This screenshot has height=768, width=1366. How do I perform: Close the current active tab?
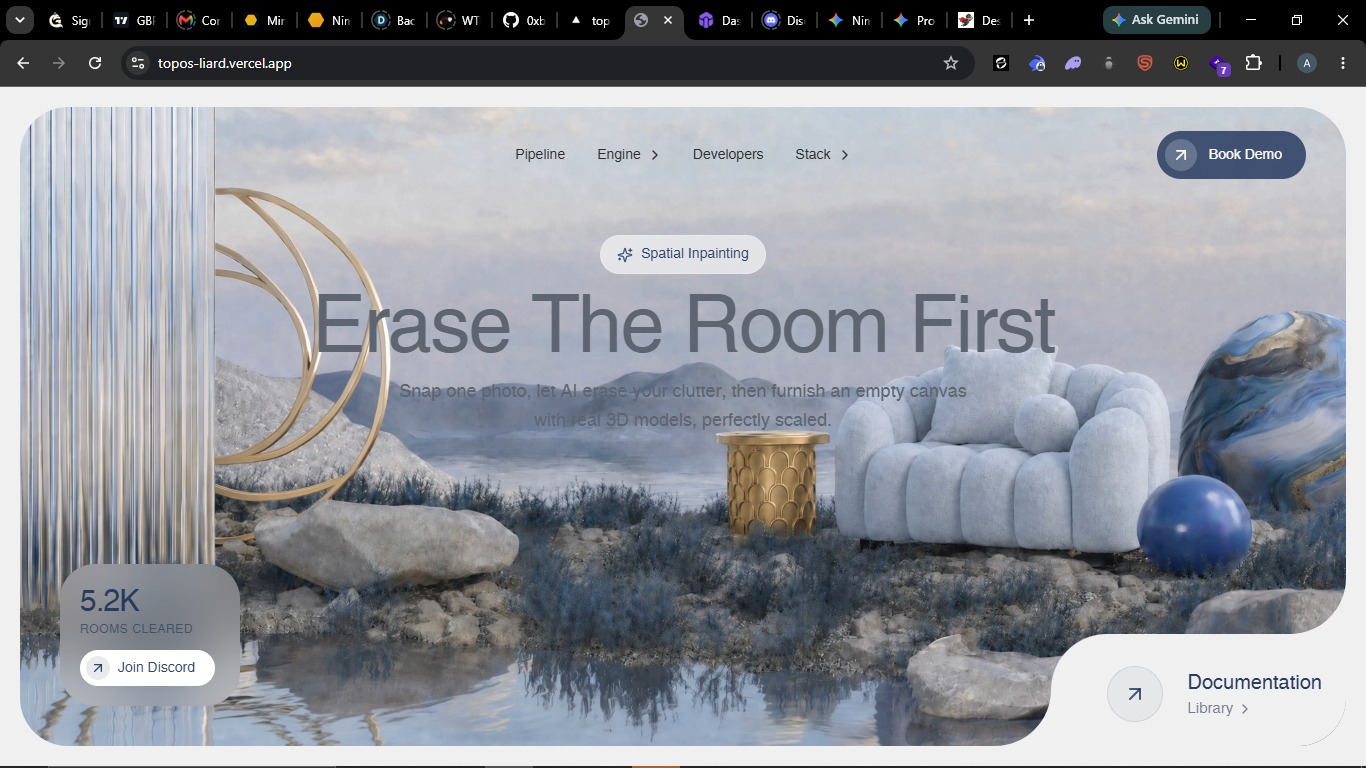(x=668, y=20)
